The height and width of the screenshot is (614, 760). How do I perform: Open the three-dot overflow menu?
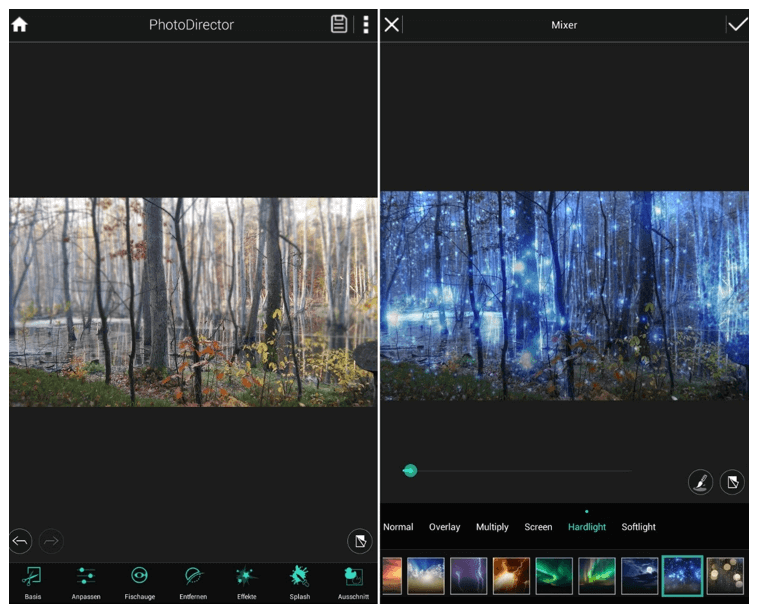[x=366, y=25]
